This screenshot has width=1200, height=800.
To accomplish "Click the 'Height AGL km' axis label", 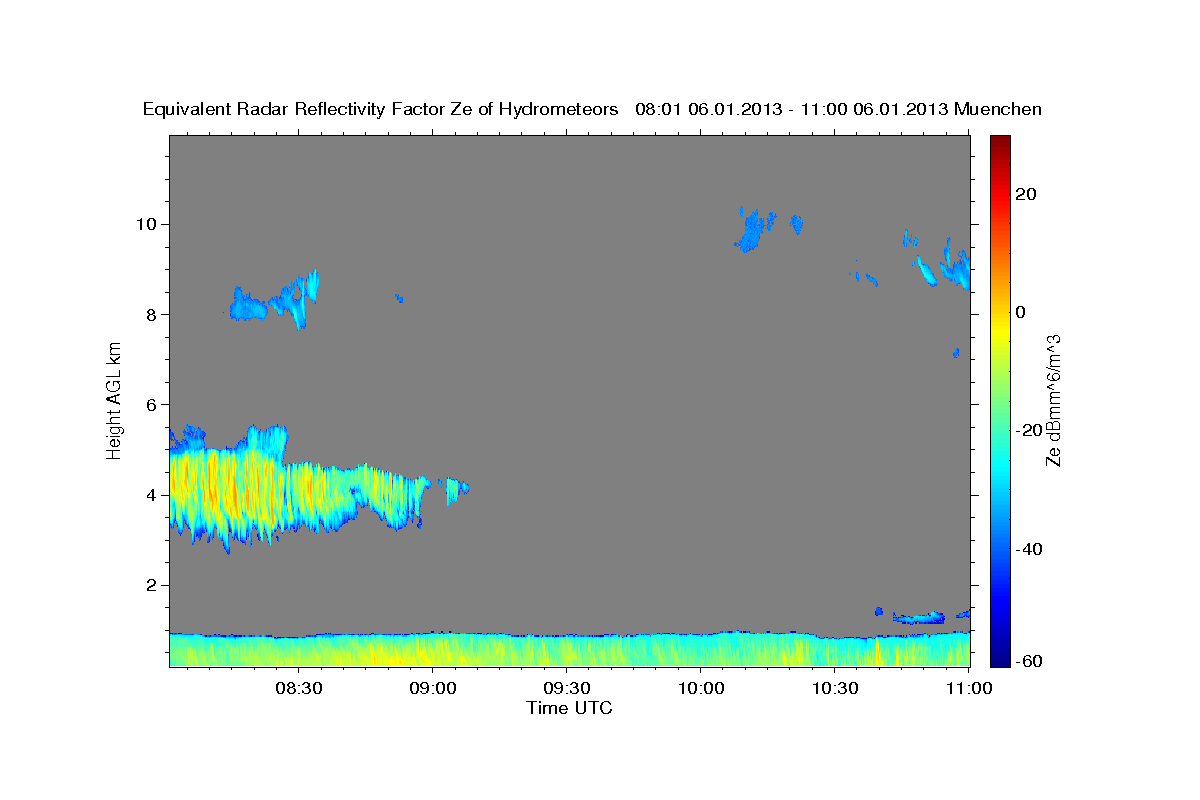I will point(115,400).
